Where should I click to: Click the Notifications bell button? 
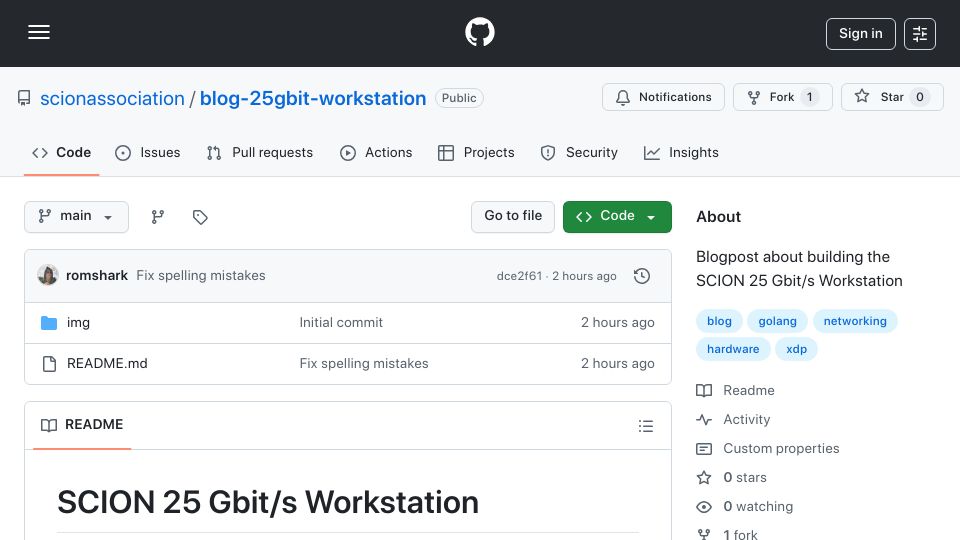[663, 97]
